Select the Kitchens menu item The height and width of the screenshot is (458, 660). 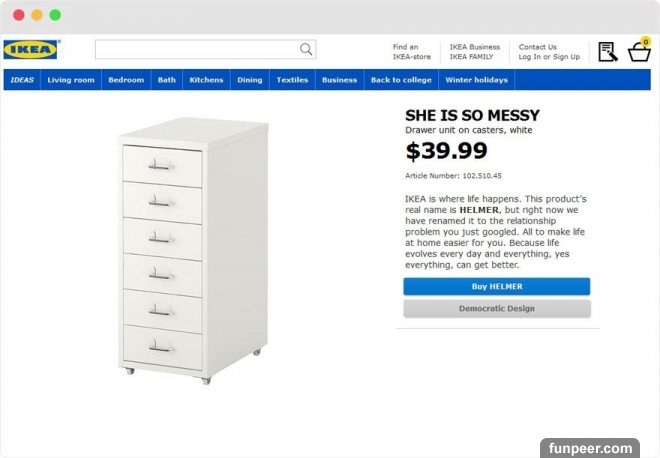click(x=206, y=80)
